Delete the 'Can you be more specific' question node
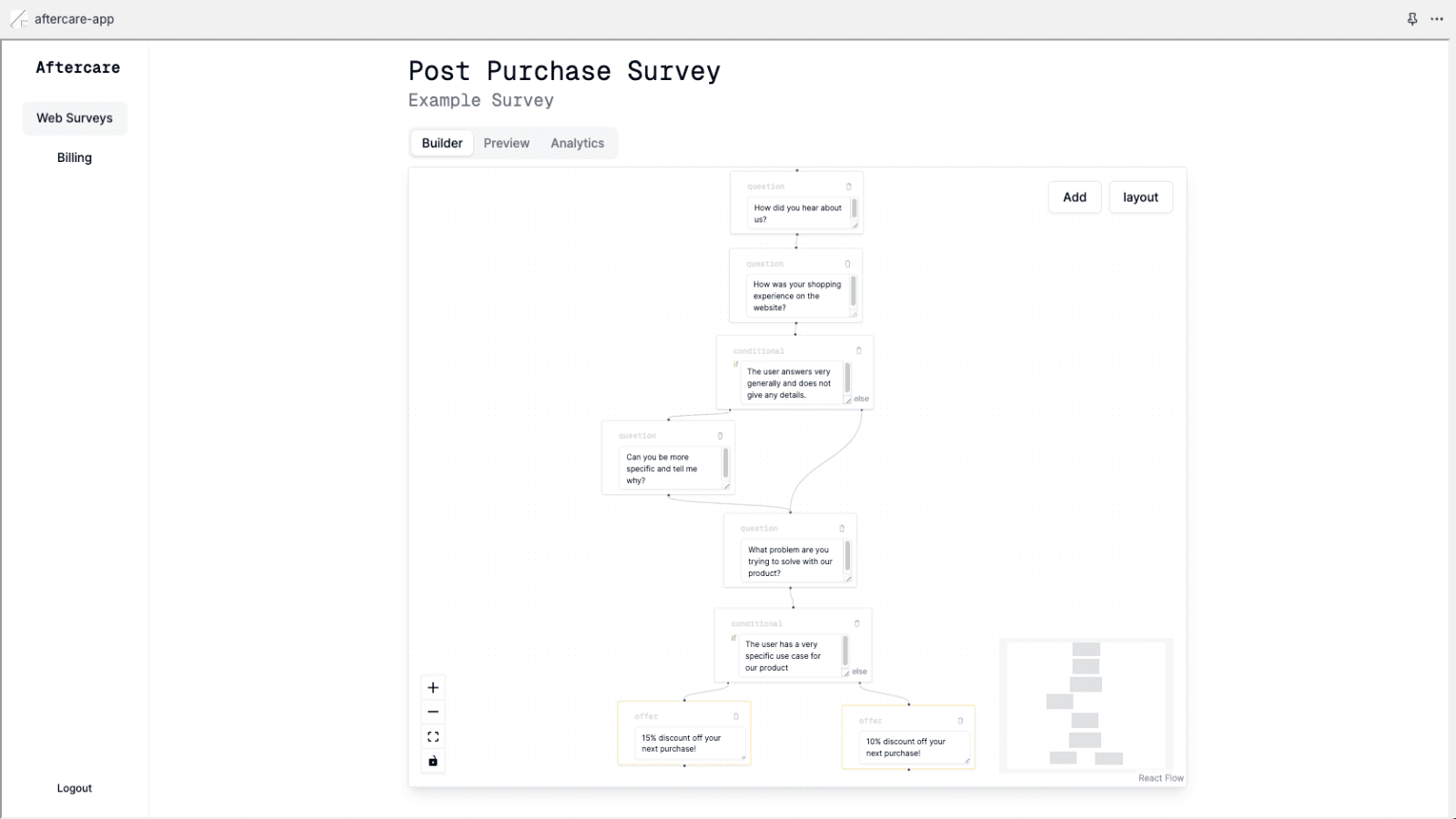The height and width of the screenshot is (819, 1456). (x=718, y=435)
